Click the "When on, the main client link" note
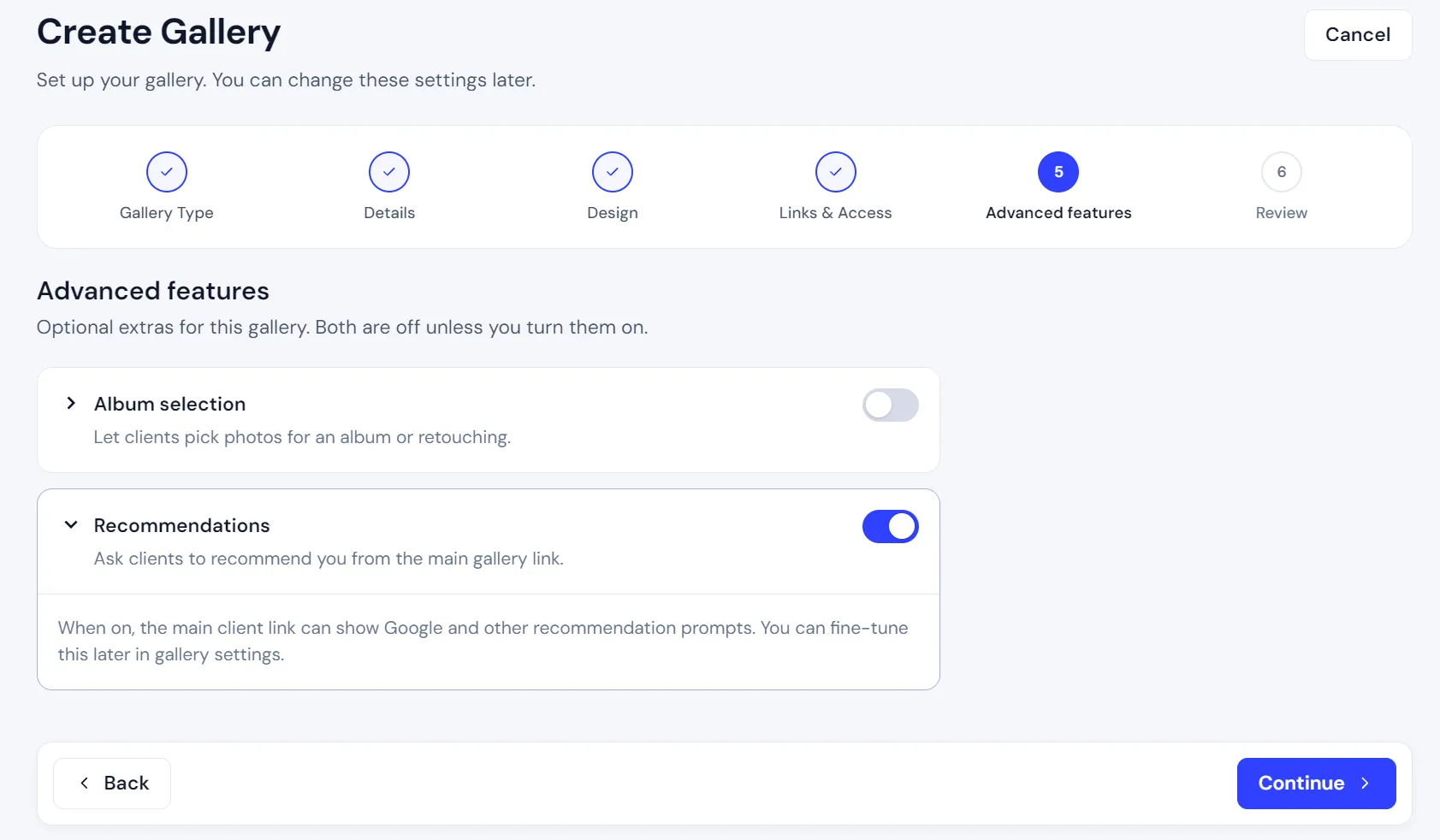Image resolution: width=1440 pixels, height=840 pixels. coord(483,641)
